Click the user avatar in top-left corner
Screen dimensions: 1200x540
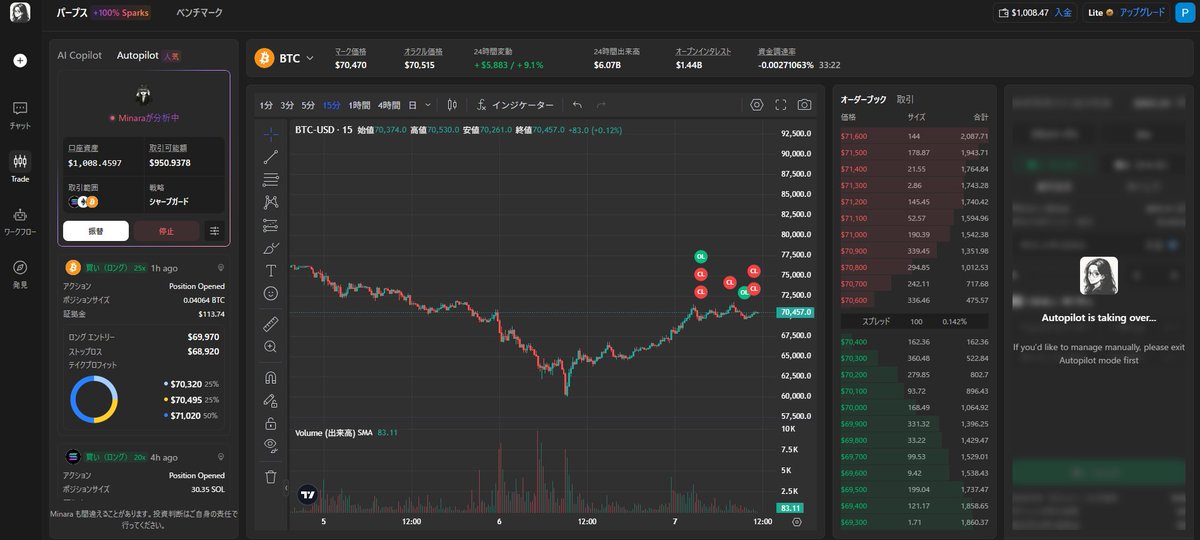point(20,13)
